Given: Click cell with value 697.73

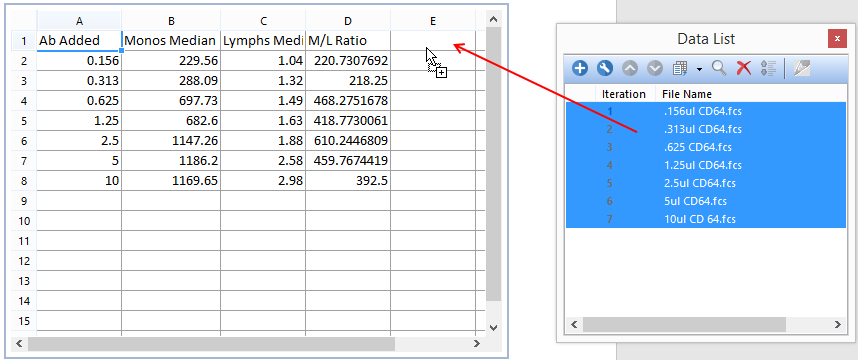Looking at the screenshot, I should pyautogui.click(x=171, y=101).
